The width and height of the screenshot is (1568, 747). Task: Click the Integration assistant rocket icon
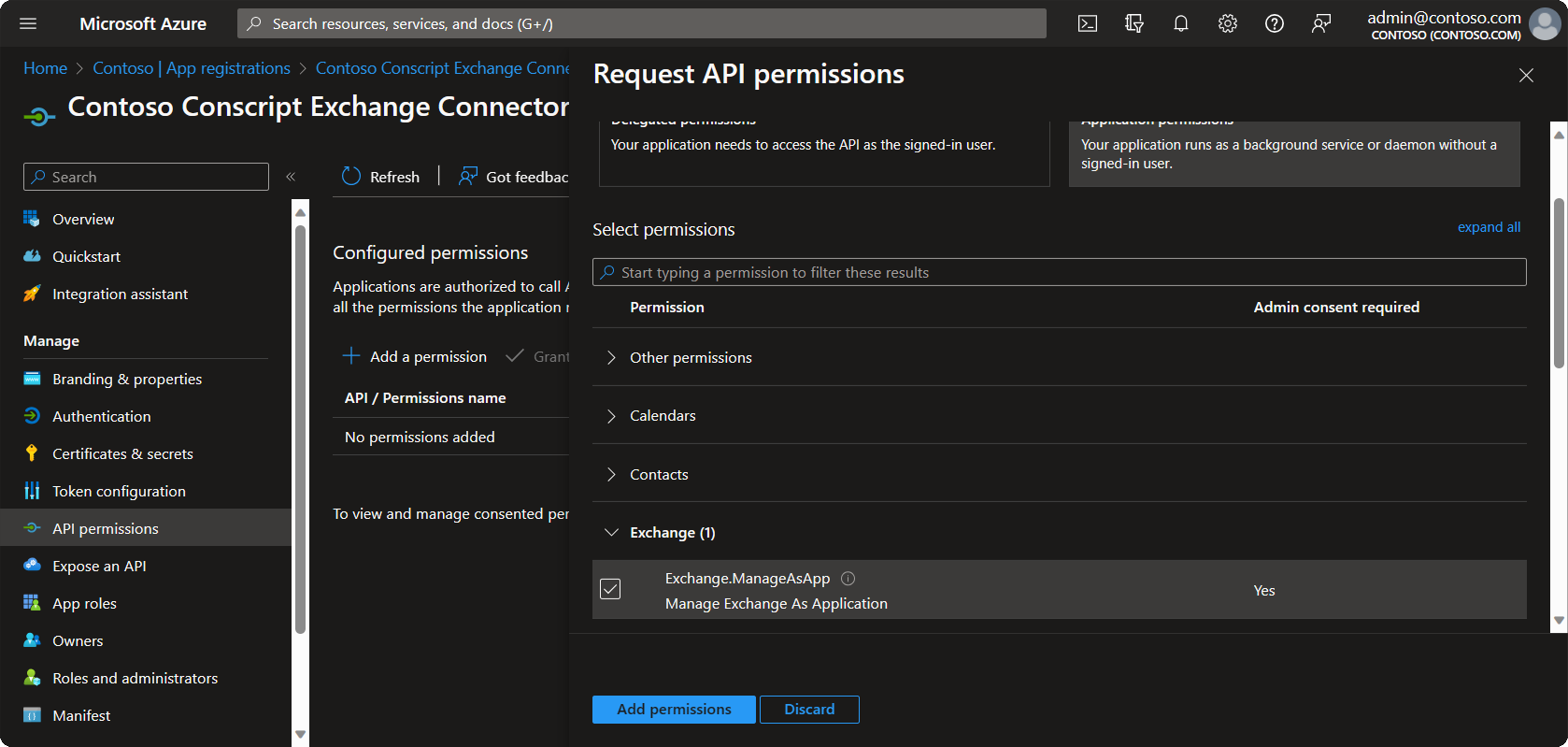point(32,294)
